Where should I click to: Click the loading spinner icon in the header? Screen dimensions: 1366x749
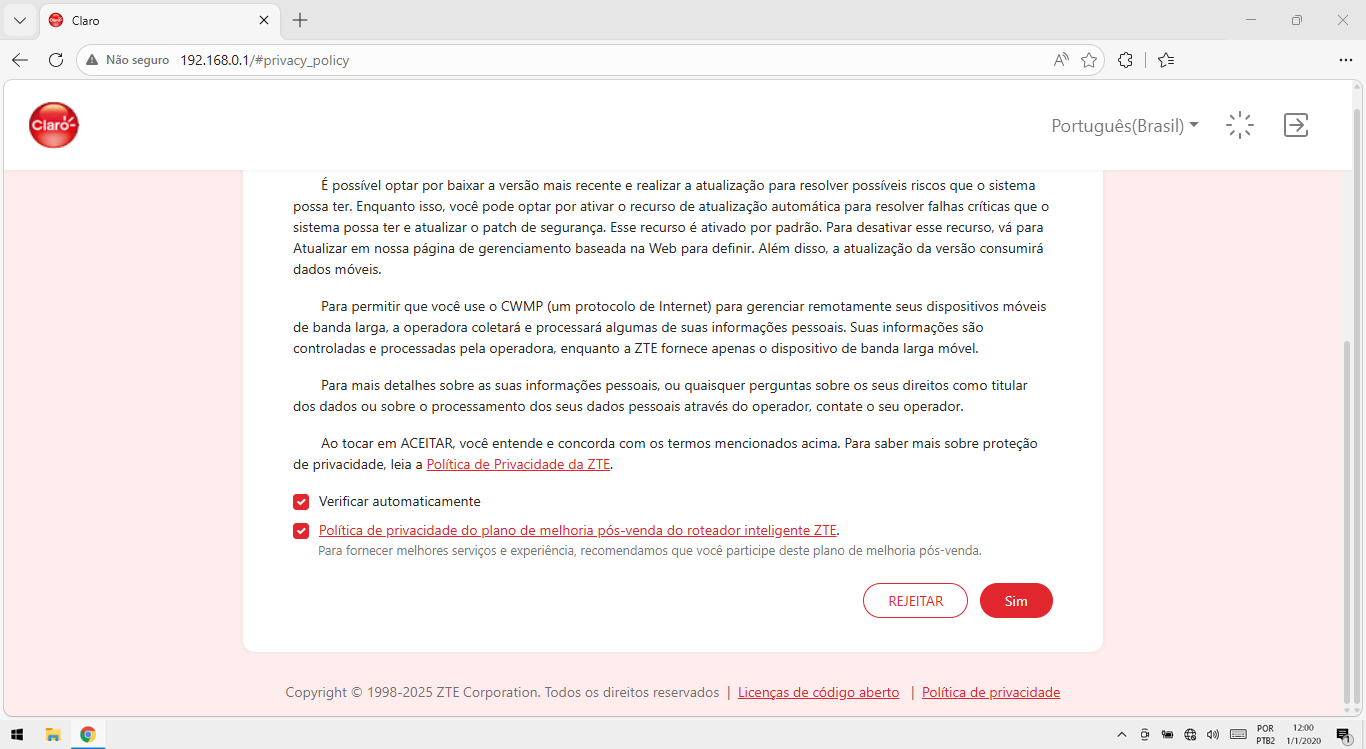[x=1240, y=125]
